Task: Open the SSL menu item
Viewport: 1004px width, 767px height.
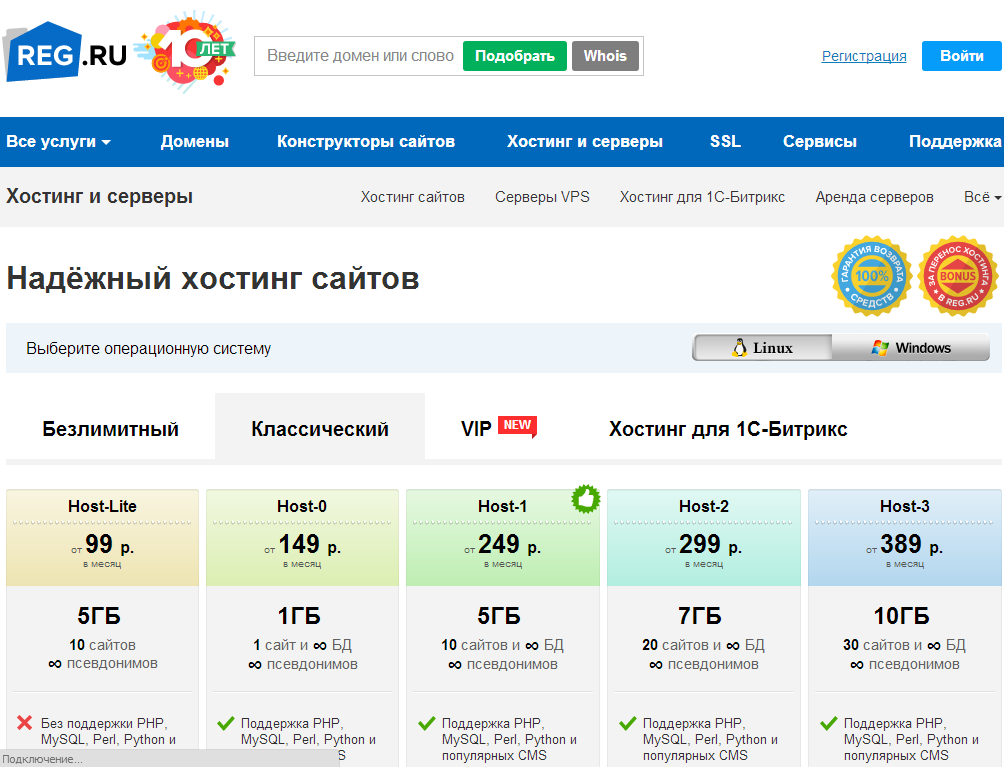Action: click(725, 141)
